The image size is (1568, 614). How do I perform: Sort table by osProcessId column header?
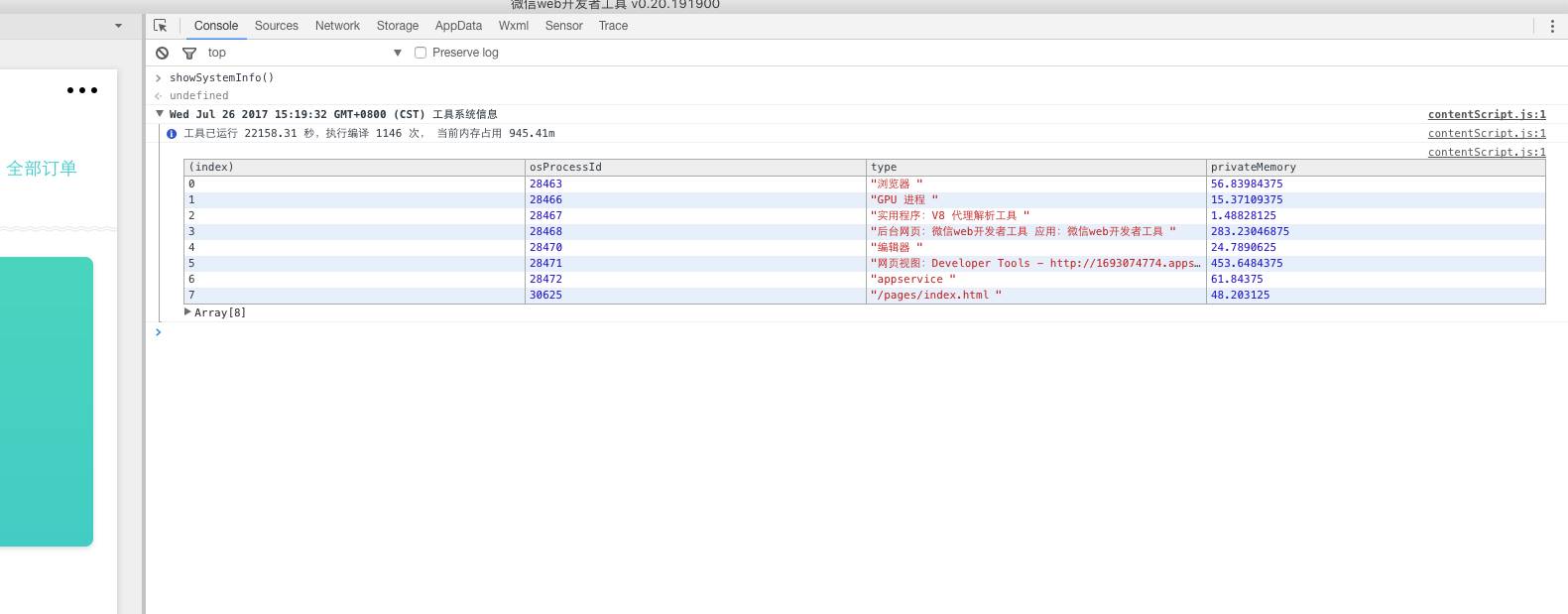(695, 167)
